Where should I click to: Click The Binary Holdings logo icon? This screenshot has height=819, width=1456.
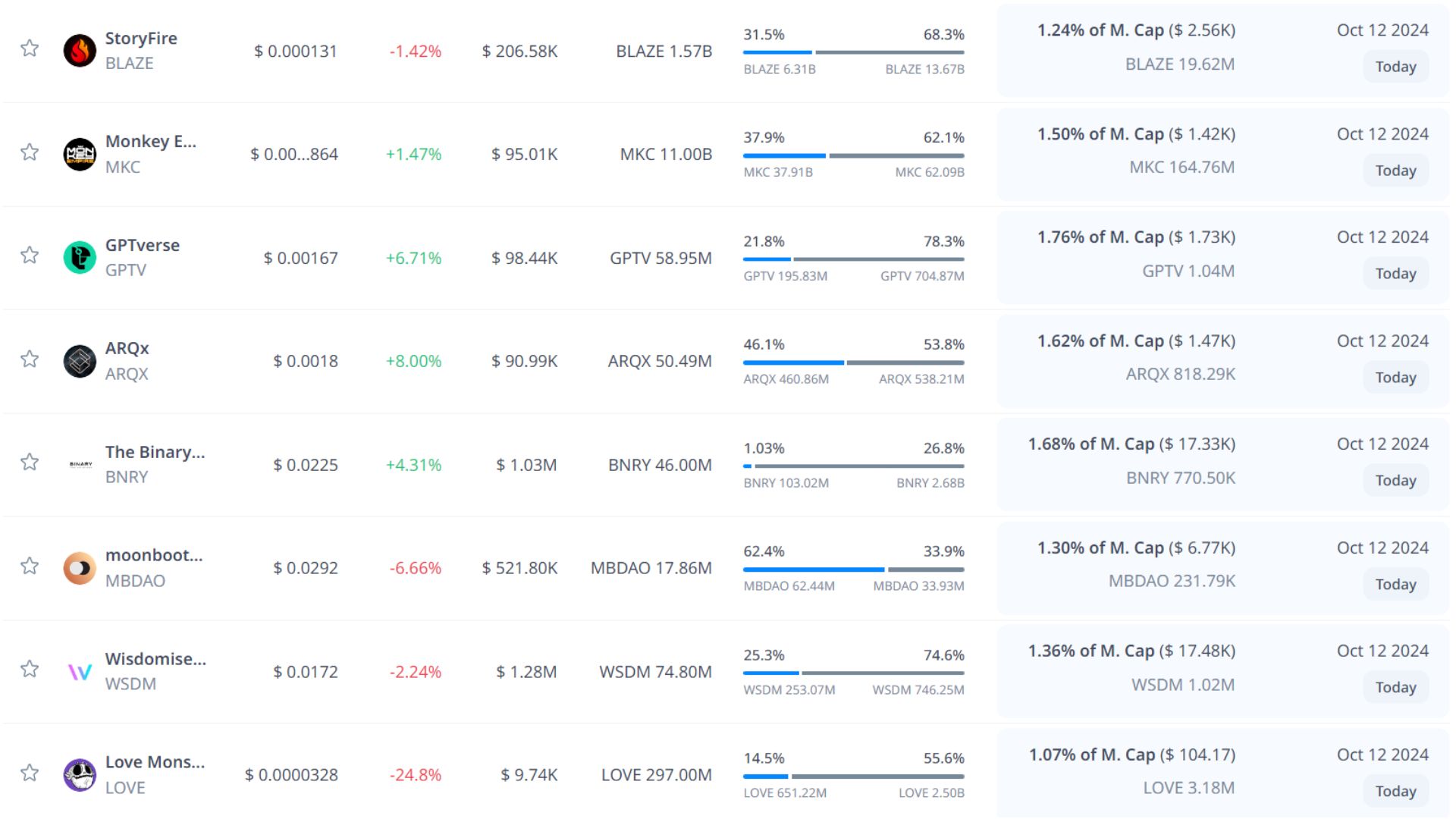point(80,464)
